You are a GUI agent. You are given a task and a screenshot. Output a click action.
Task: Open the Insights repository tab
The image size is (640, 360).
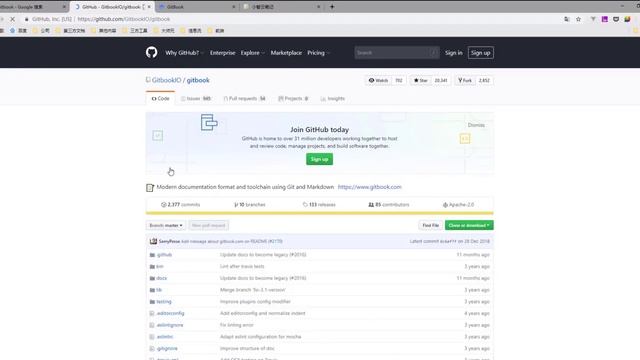point(333,98)
